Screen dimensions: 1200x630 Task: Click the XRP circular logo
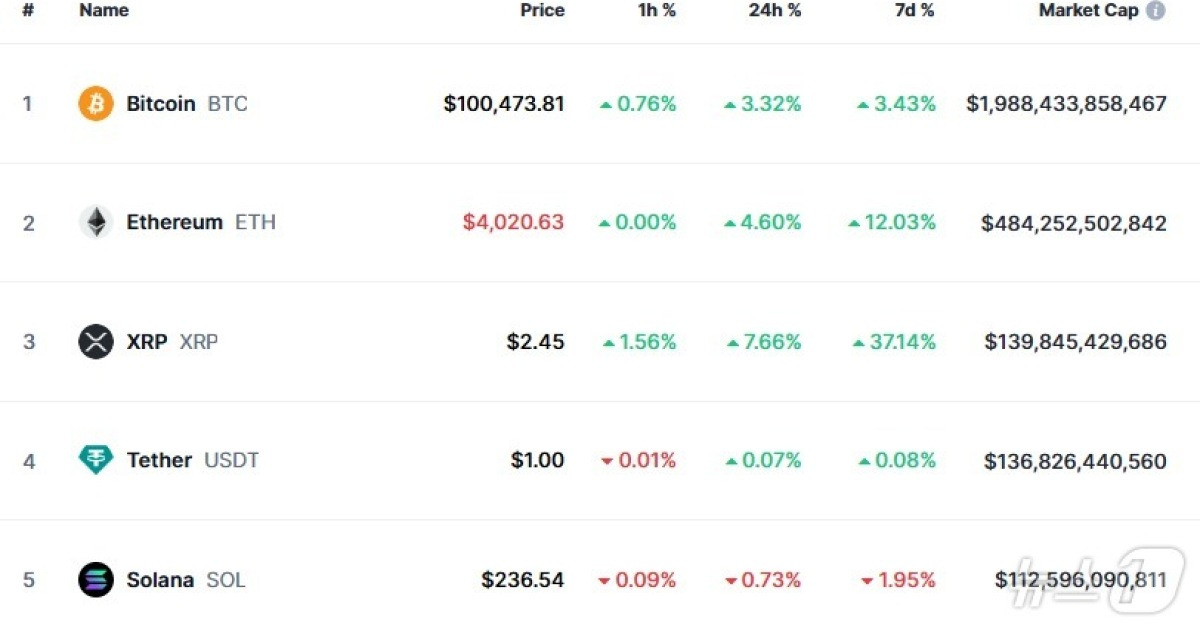(x=95, y=341)
